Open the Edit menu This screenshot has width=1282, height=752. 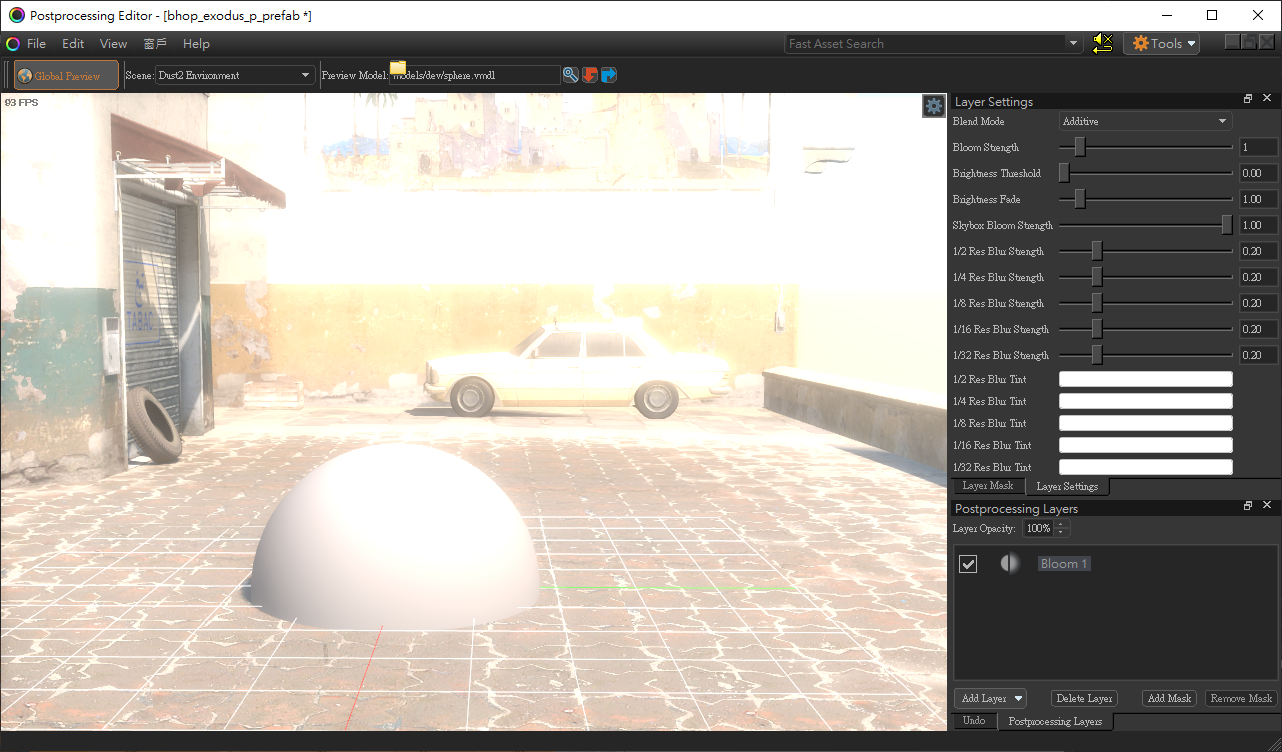click(73, 44)
